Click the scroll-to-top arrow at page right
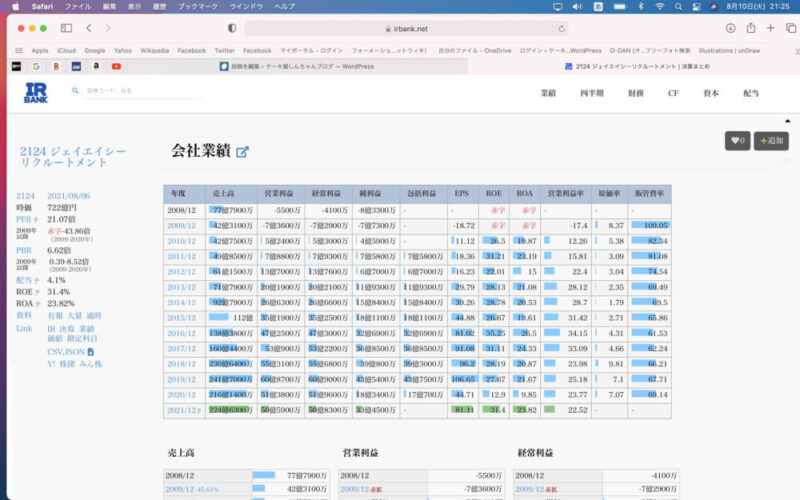 click(x=787, y=121)
